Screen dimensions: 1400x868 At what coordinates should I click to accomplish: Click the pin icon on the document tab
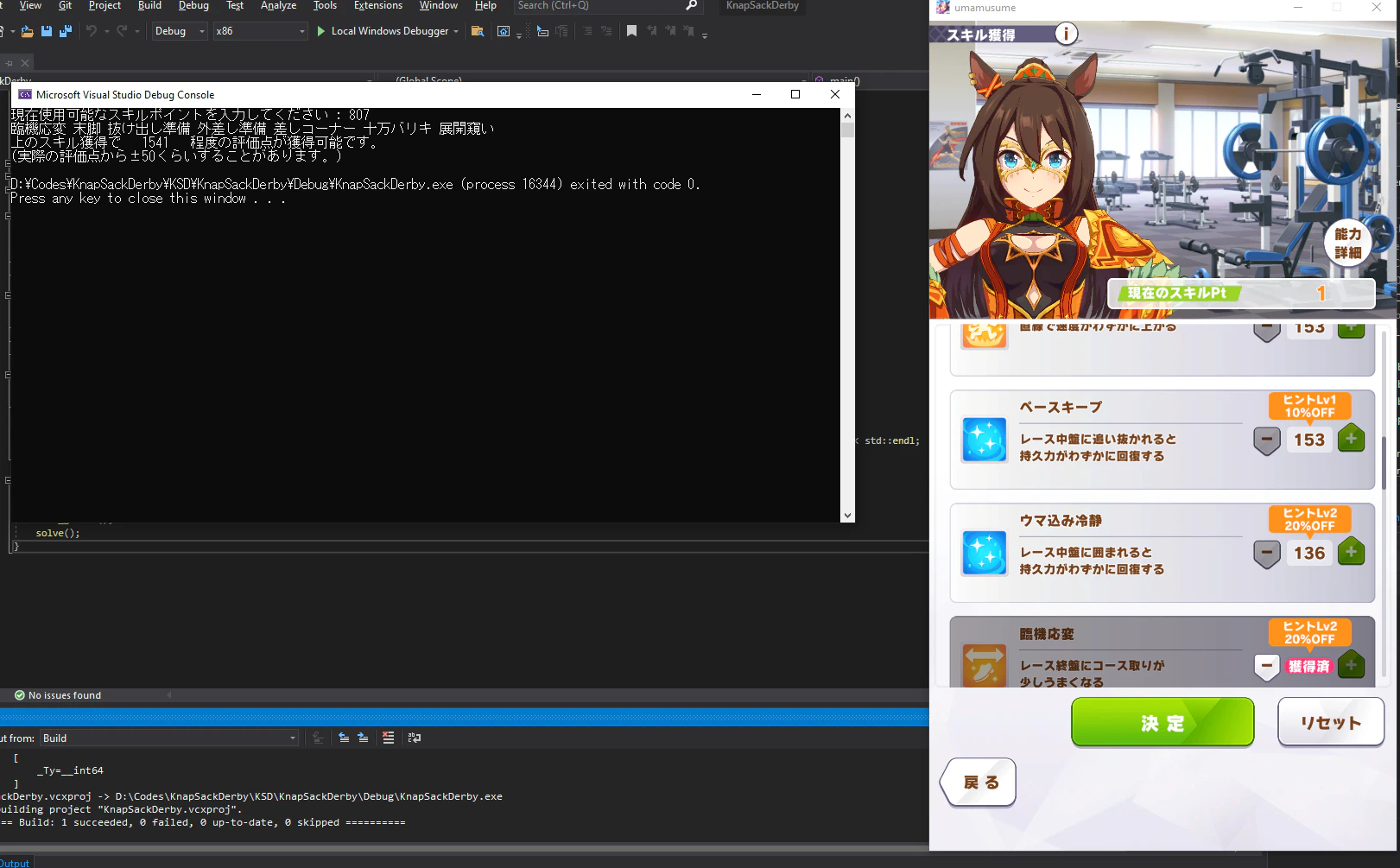coord(10,63)
